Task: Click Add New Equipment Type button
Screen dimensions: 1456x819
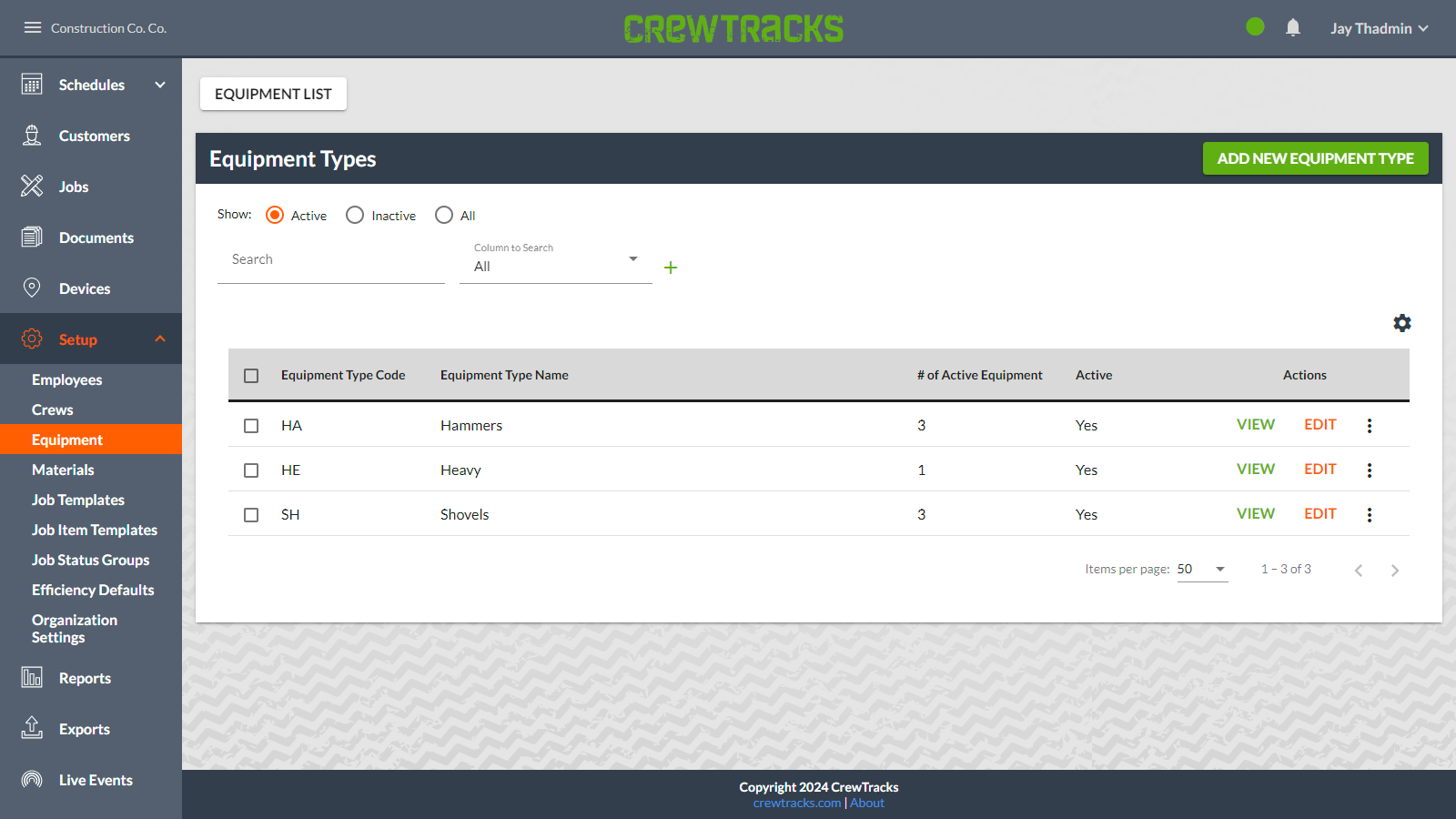Action: point(1315,158)
